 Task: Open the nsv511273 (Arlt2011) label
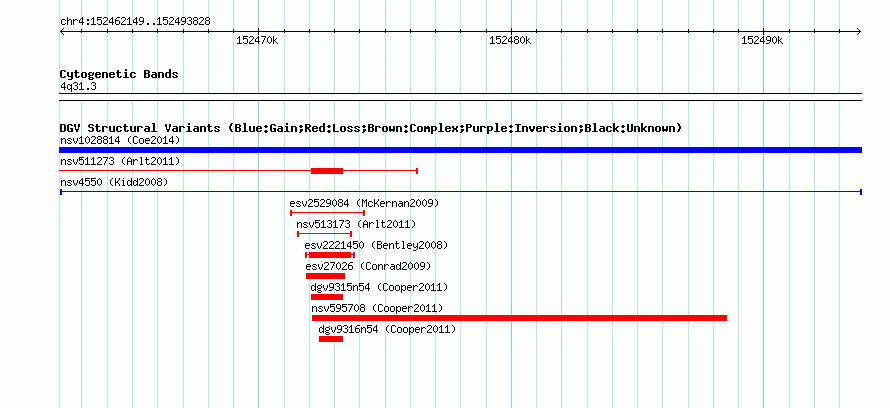(120, 162)
